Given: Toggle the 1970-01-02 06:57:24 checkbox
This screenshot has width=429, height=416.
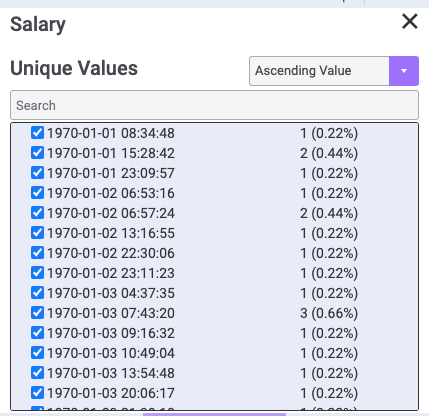Looking at the screenshot, I should pyautogui.click(x=37, y=212).
